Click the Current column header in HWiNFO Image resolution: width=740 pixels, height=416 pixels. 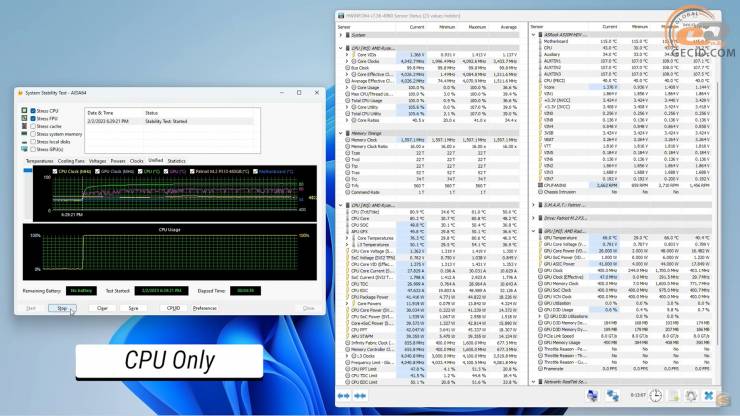click(417, 27)
